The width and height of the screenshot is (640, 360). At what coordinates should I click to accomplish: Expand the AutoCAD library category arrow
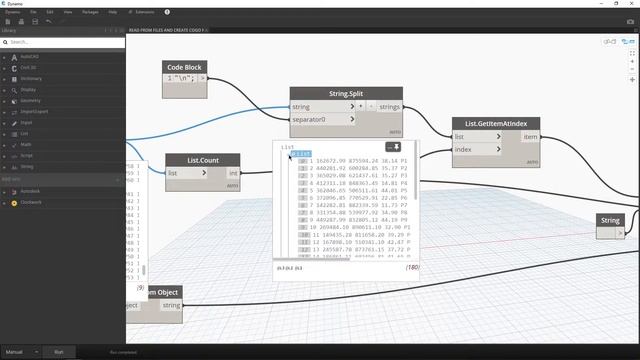tap(4, 58)
